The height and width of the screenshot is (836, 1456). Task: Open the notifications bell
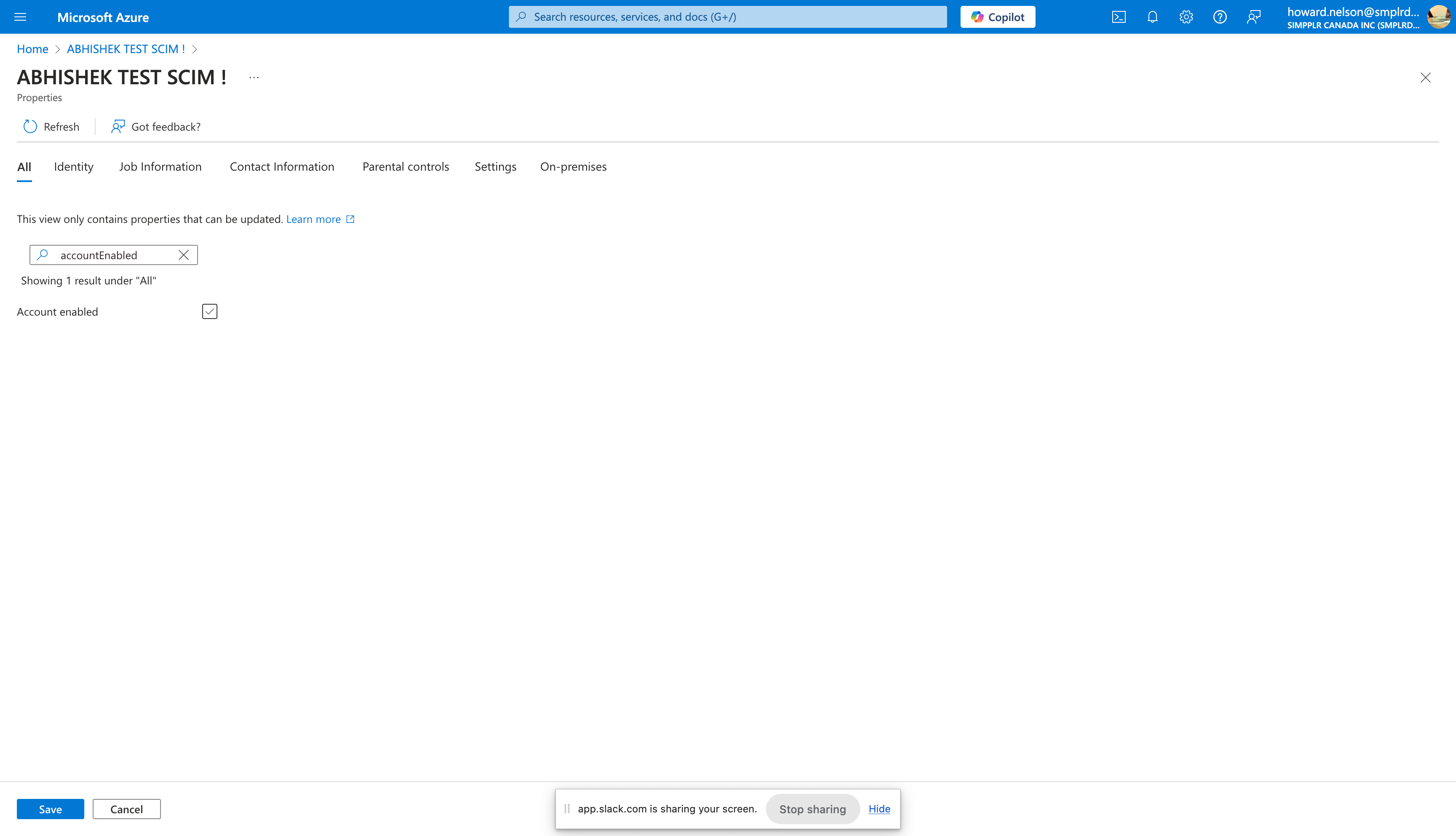point(1152,17)
